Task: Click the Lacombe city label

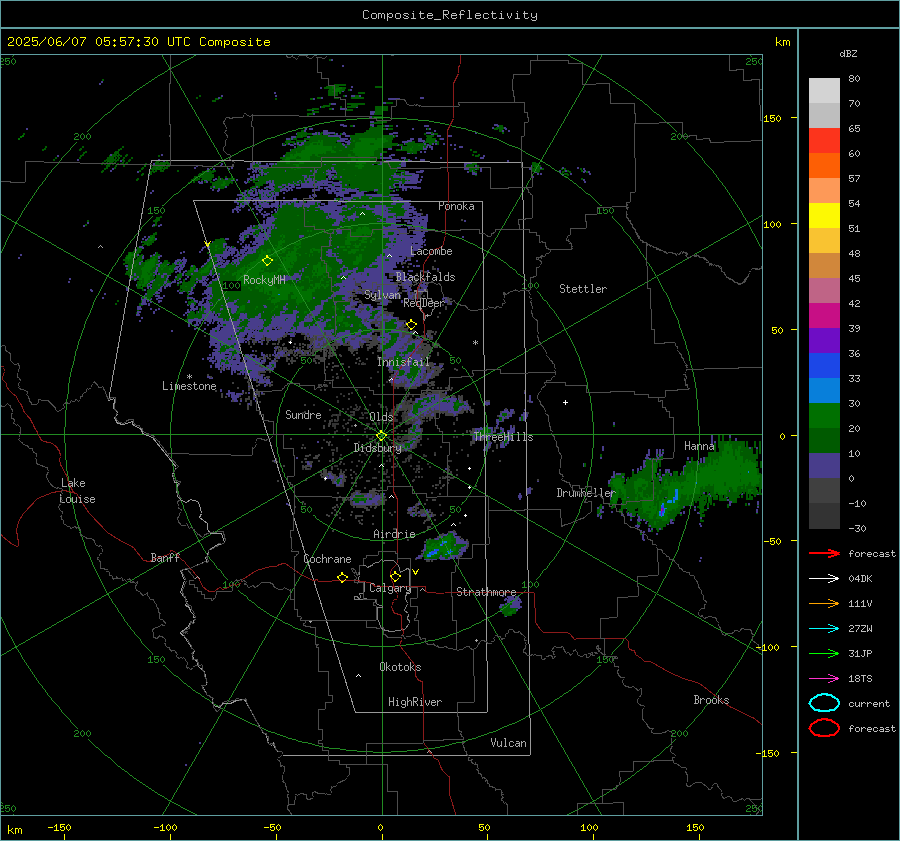Action: 431,251
